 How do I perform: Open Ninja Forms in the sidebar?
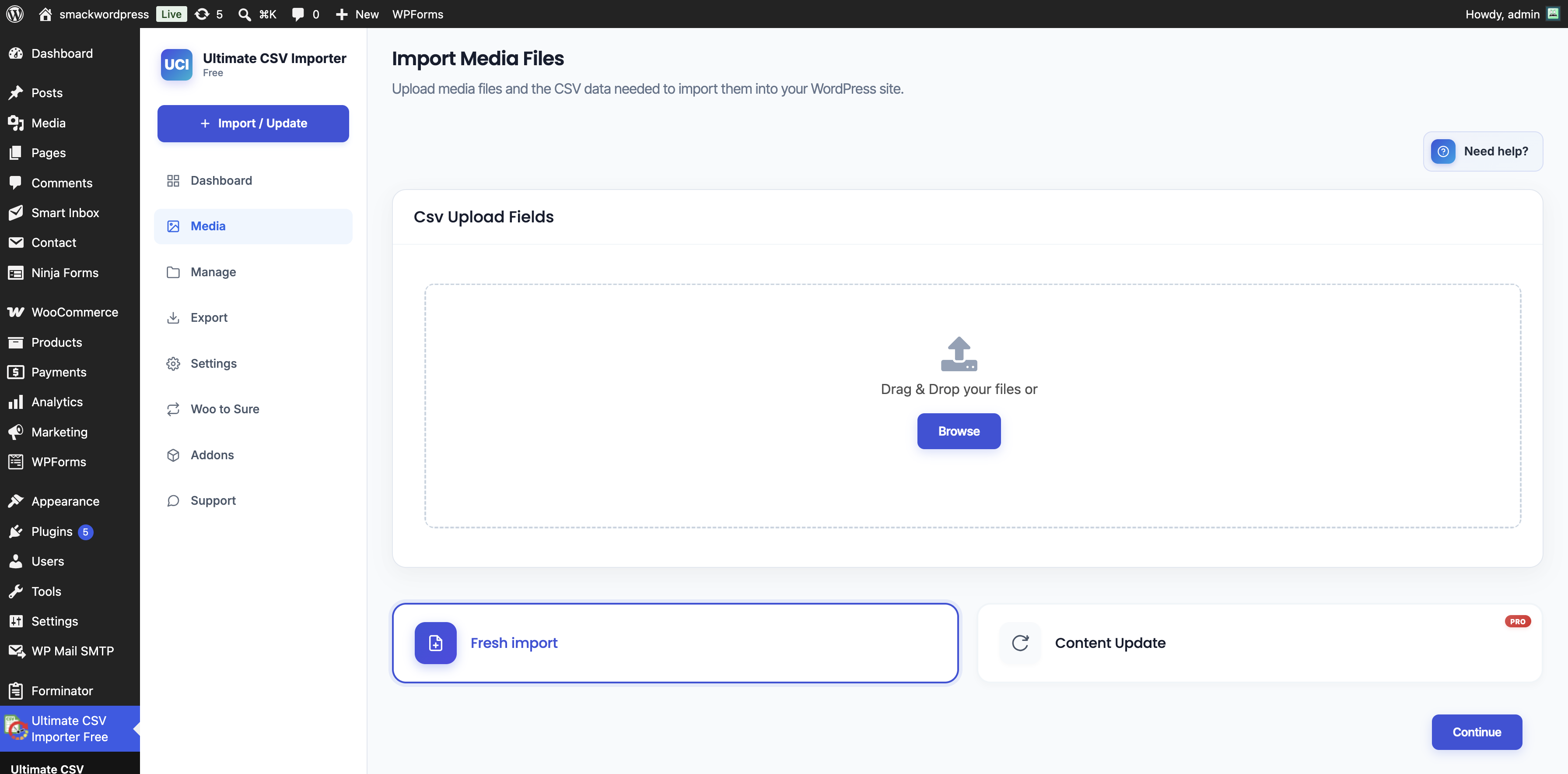(70, 273)
